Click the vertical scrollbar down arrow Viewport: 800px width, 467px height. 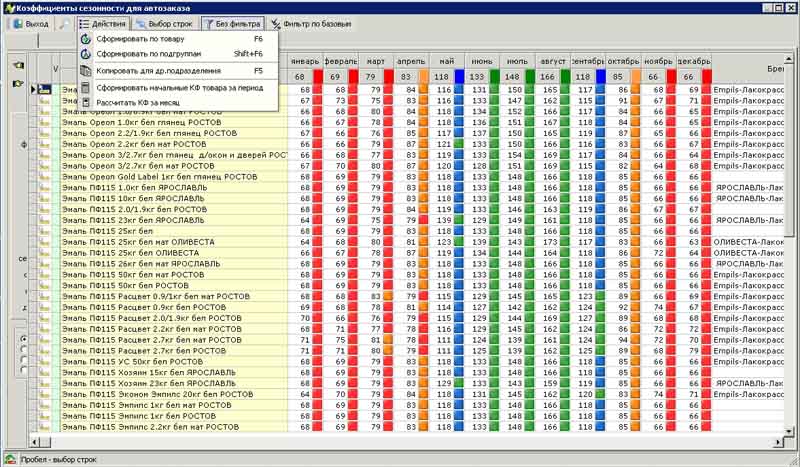point(790,432)
